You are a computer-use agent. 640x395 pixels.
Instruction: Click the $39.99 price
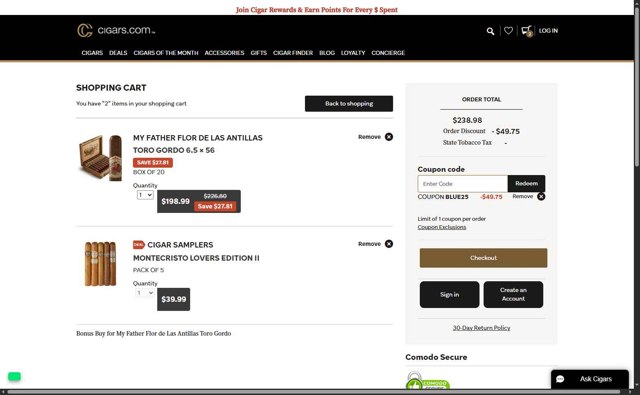click(x=173, y=299)
